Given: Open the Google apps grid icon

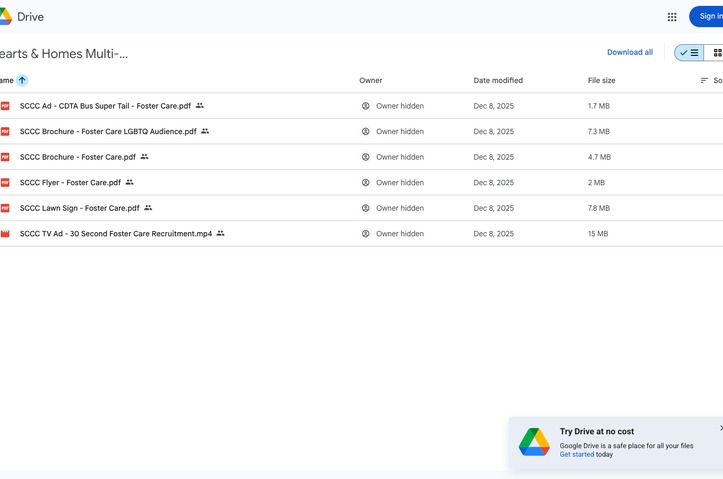Looking at the screenshot, I should click(x=672, y=17).
